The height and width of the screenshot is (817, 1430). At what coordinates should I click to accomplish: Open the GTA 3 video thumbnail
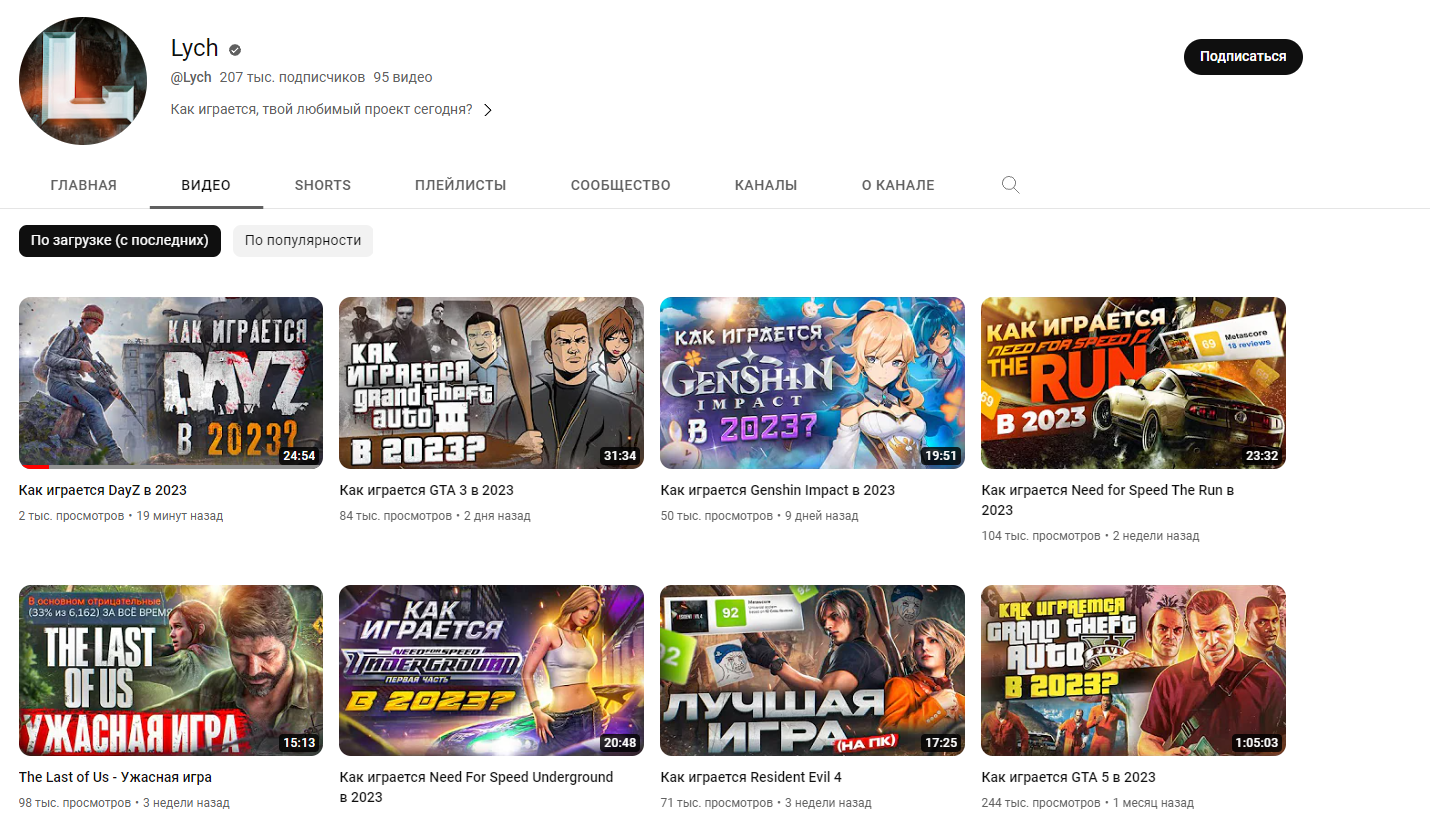click(x=492, y=383)
